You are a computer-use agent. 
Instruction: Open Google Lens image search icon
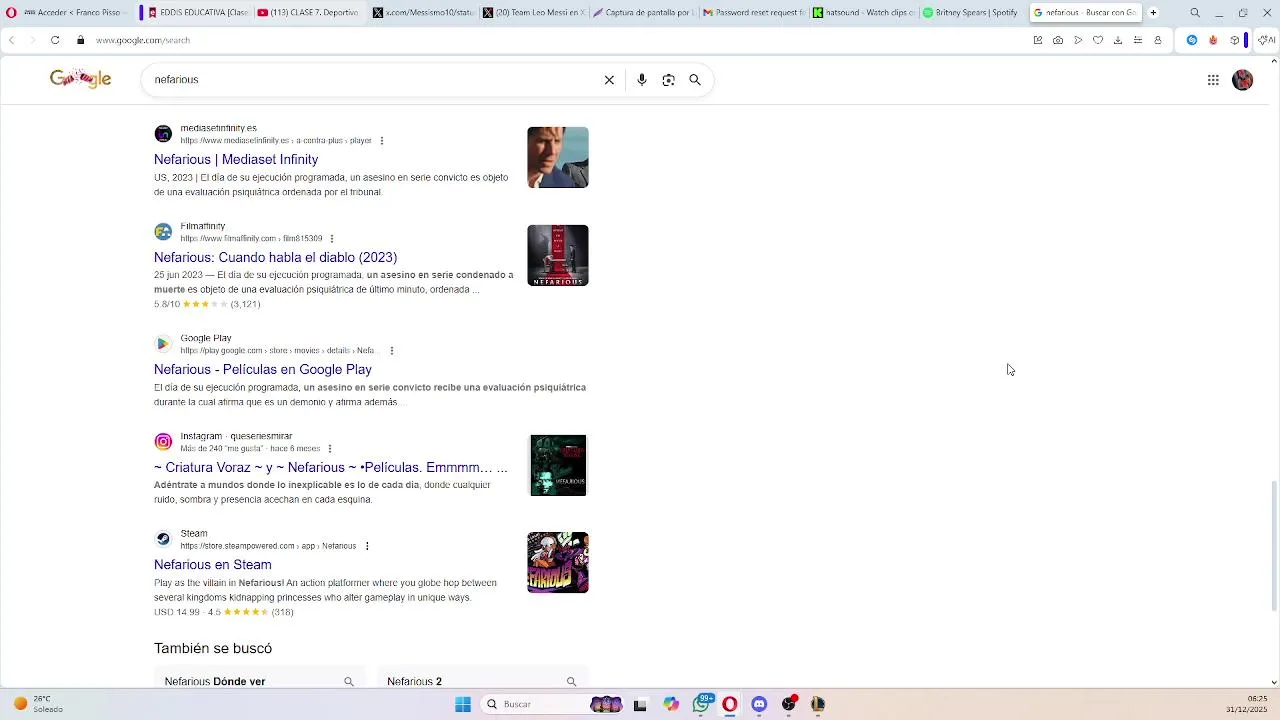pos(669,80)
